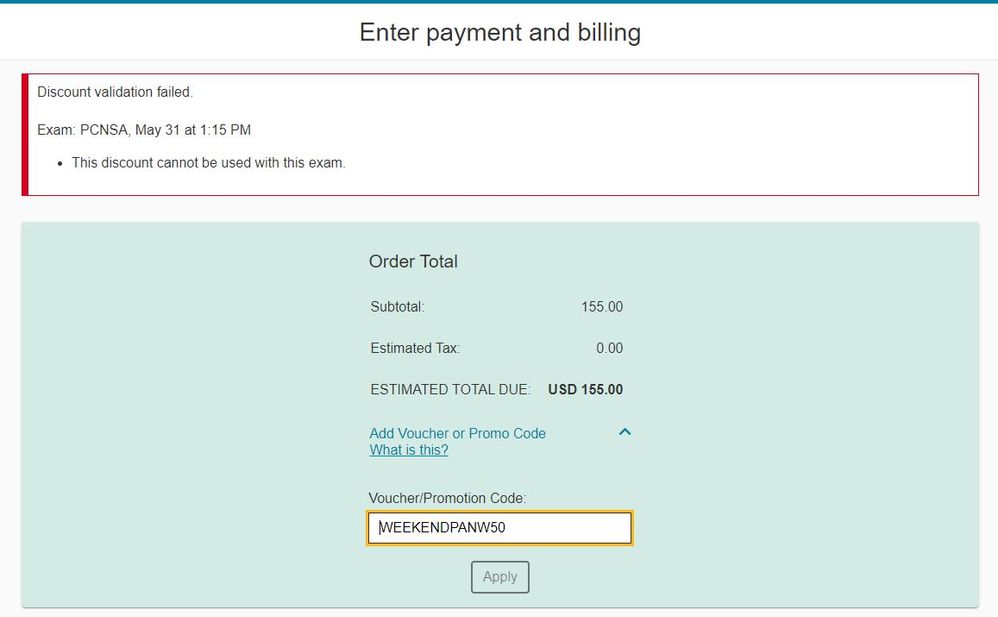Open Add Voucher or Promo Code link
The width and height of the screenshot is (998, 617).
coord(458,434)
